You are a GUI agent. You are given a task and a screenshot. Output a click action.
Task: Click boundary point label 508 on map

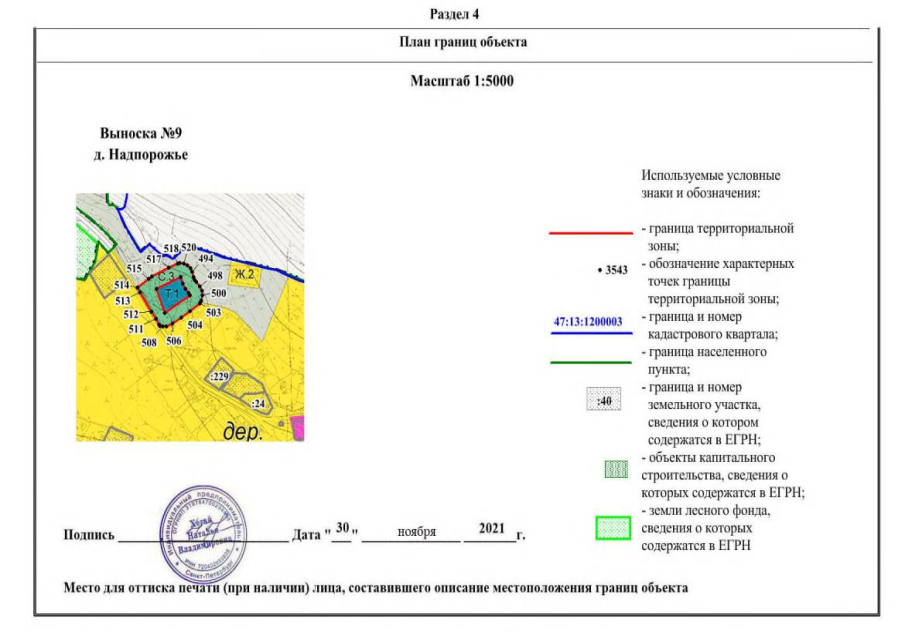click(x=149, y=342)
